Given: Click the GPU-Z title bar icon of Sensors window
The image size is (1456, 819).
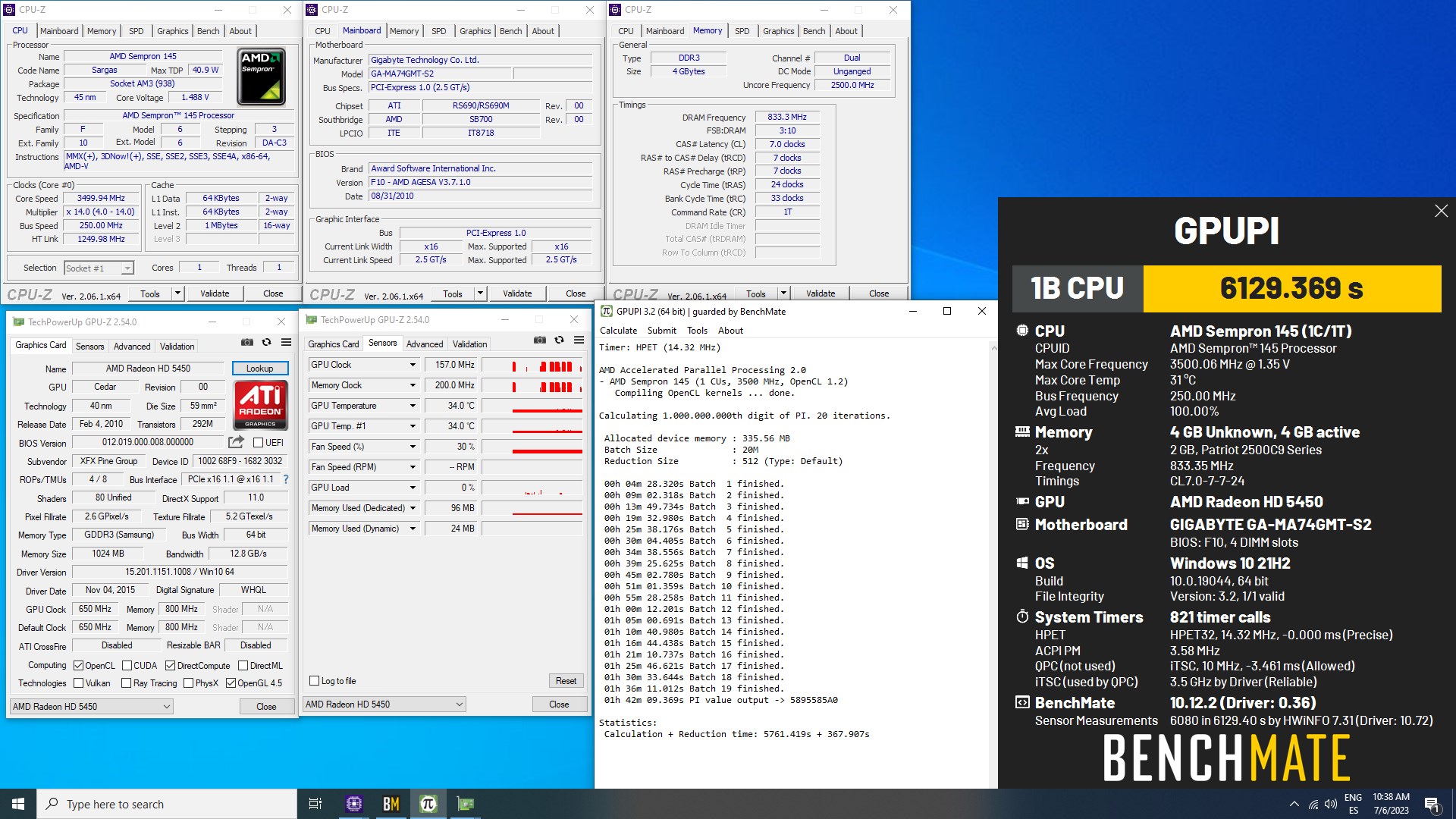Looking at the screenshot, I should coord(311,320).
